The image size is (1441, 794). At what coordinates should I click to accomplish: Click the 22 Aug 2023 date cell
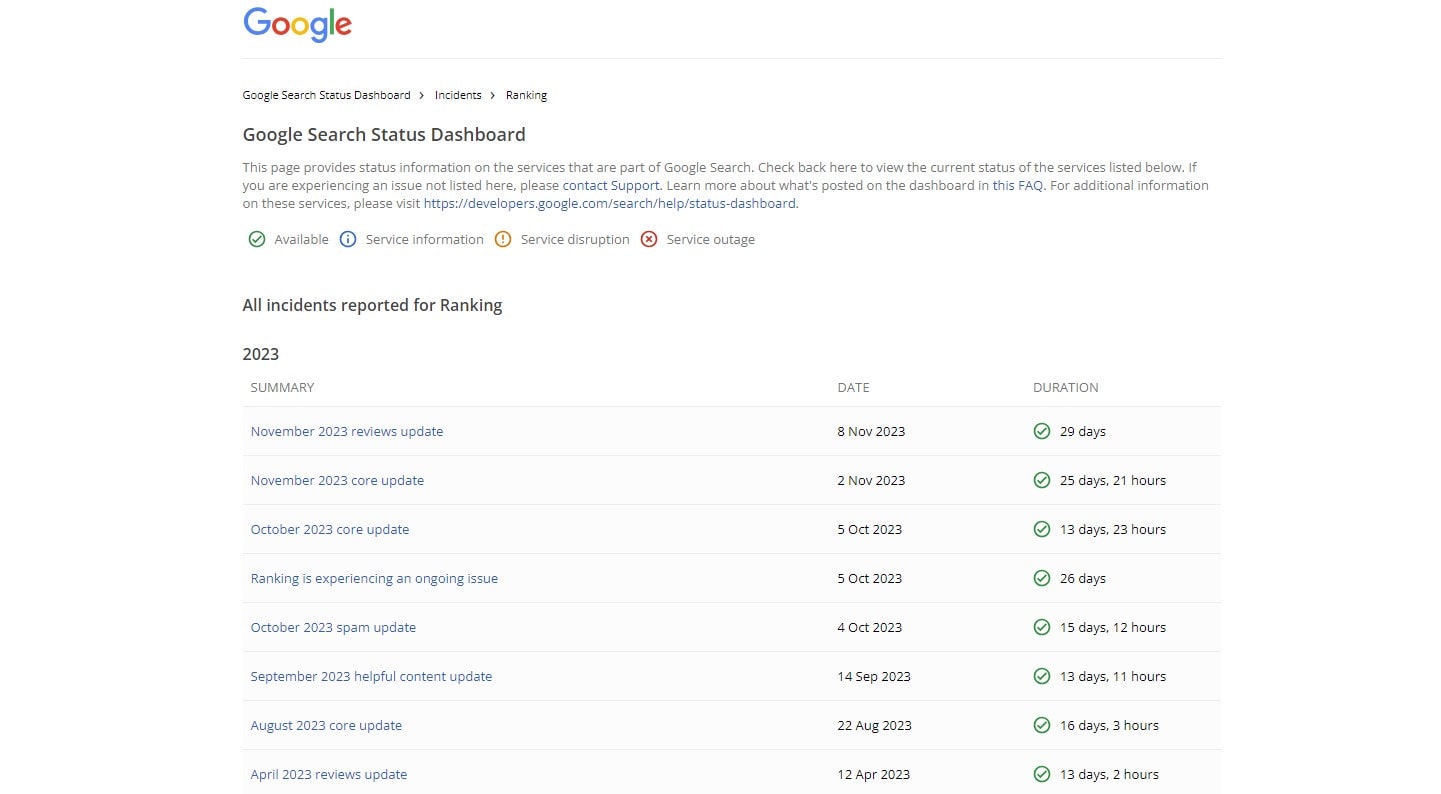pyautogui.click(x=875, y=725)
